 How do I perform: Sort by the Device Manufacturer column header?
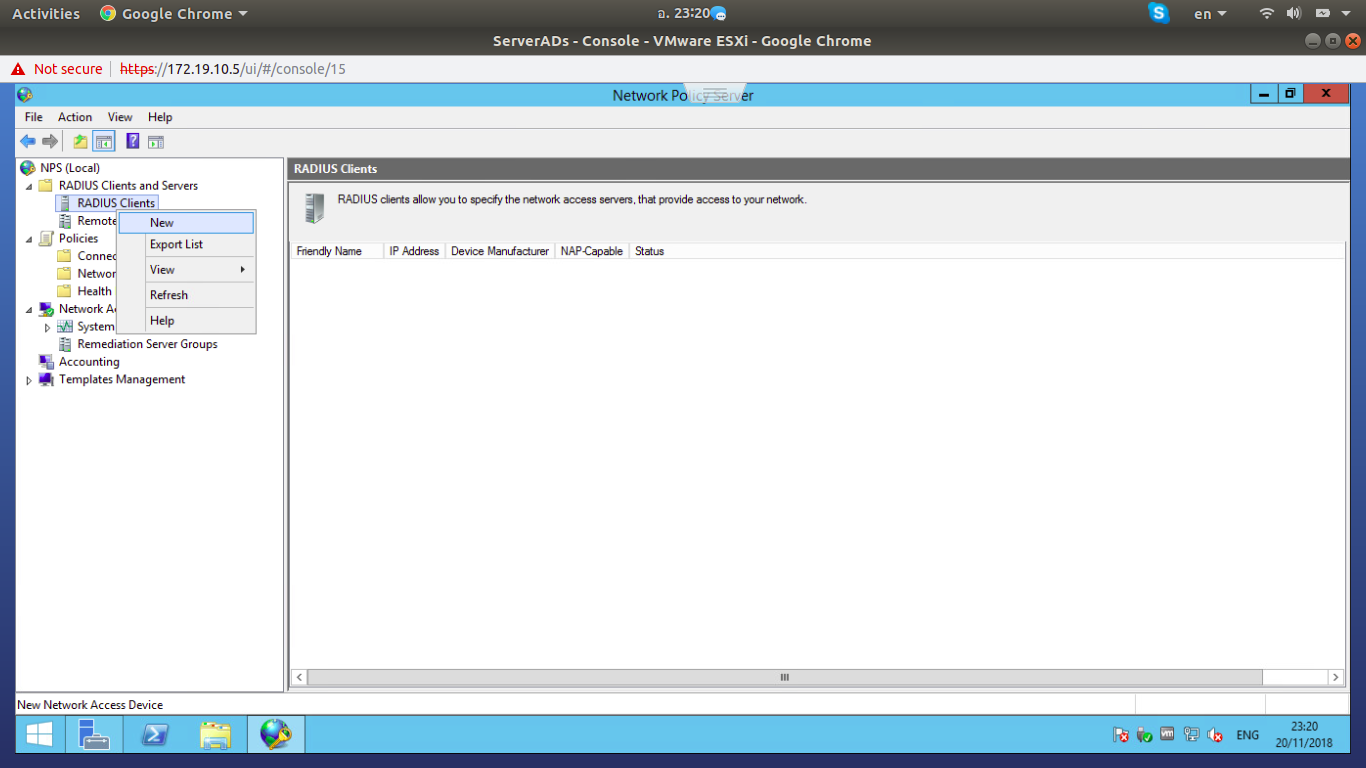click(500, 251)
